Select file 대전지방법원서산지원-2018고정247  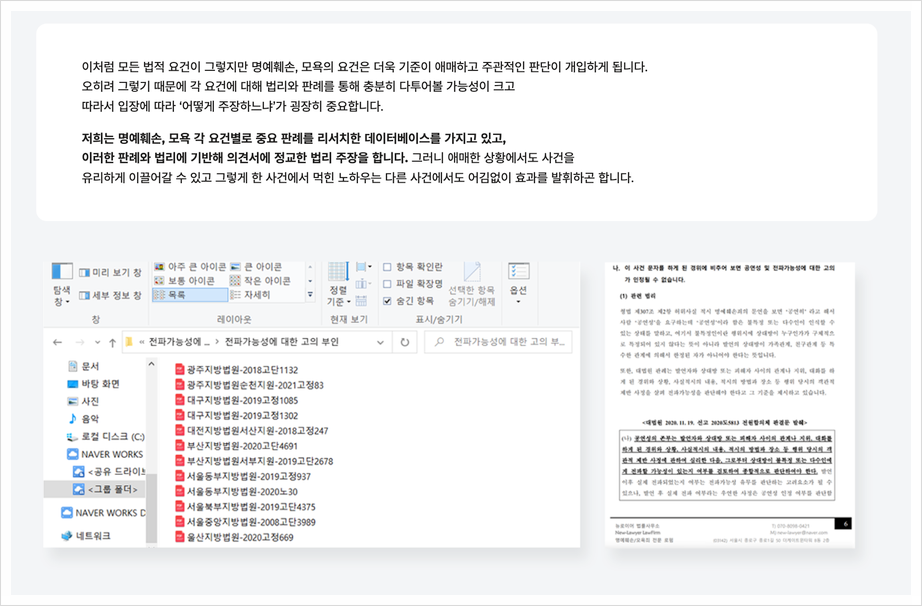pyautogui.click(x=252, y=431)
